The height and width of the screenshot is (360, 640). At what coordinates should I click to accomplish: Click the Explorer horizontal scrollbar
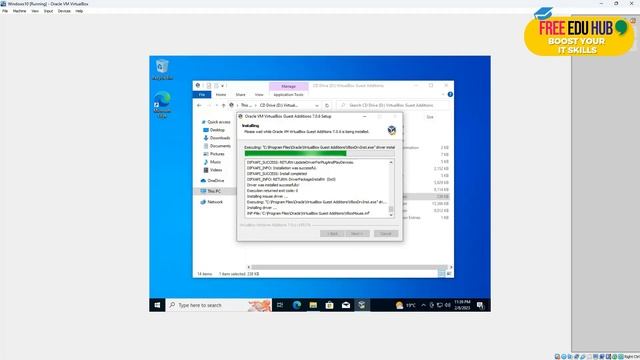pos(349,267)
